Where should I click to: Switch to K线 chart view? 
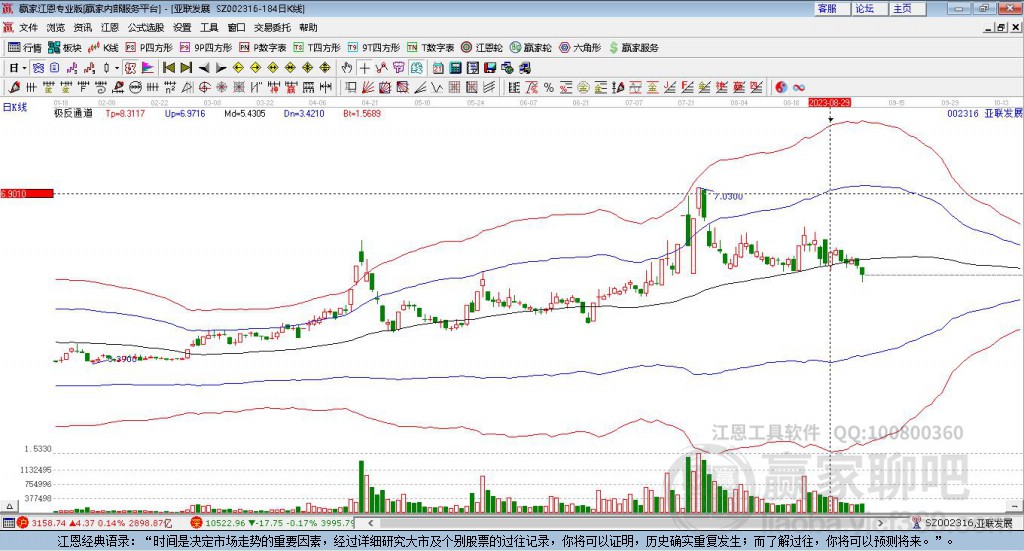(x=103, y=48)
